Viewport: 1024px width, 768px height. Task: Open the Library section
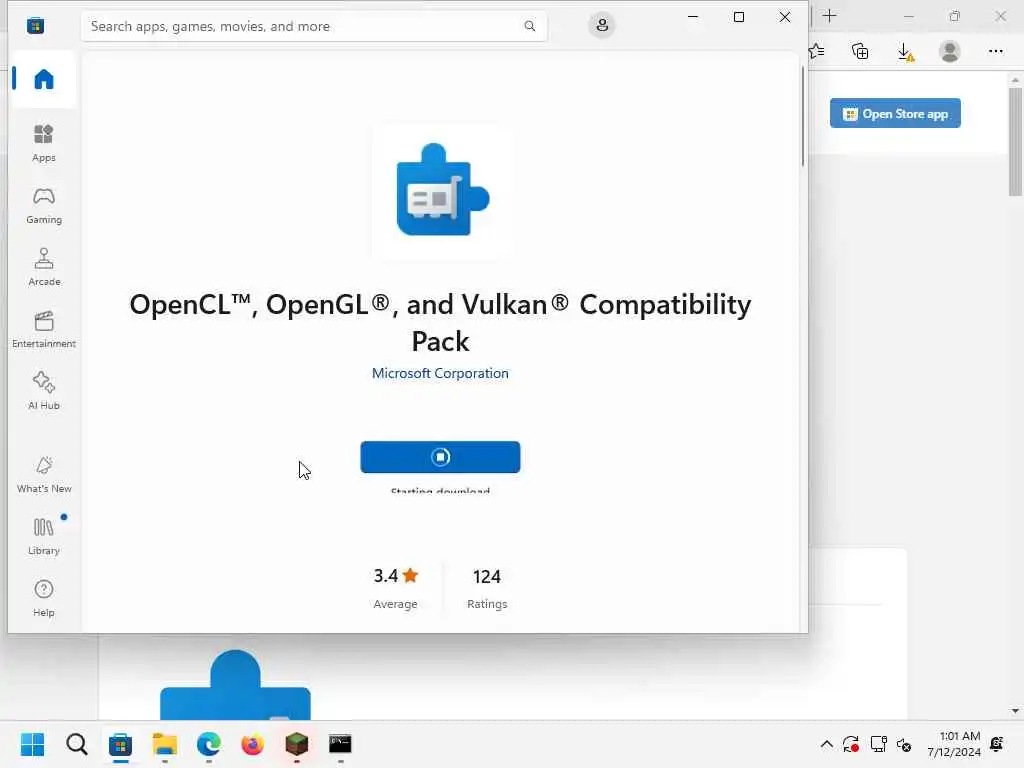point(44,536)
